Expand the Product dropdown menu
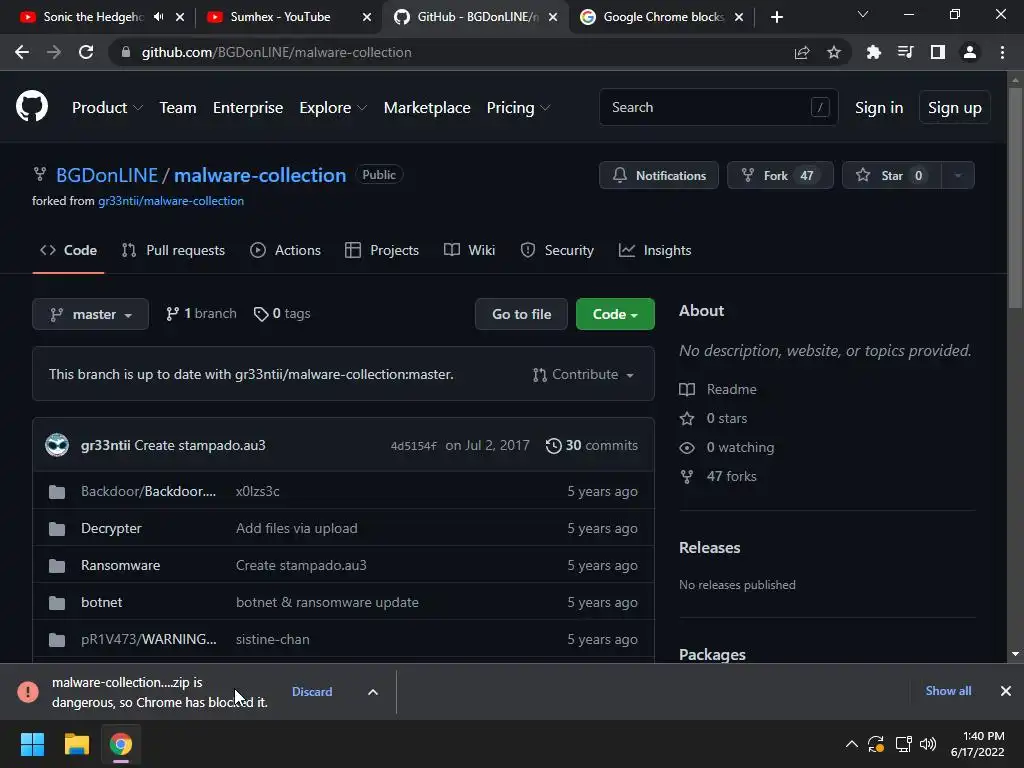 [107, 108]
